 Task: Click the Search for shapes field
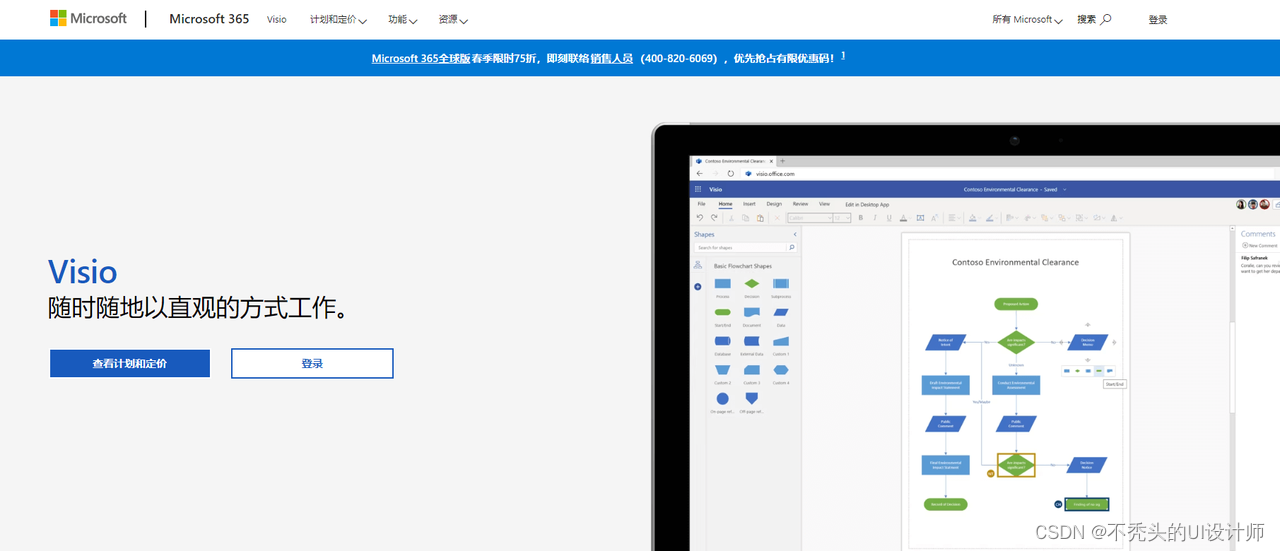(741, 247)
